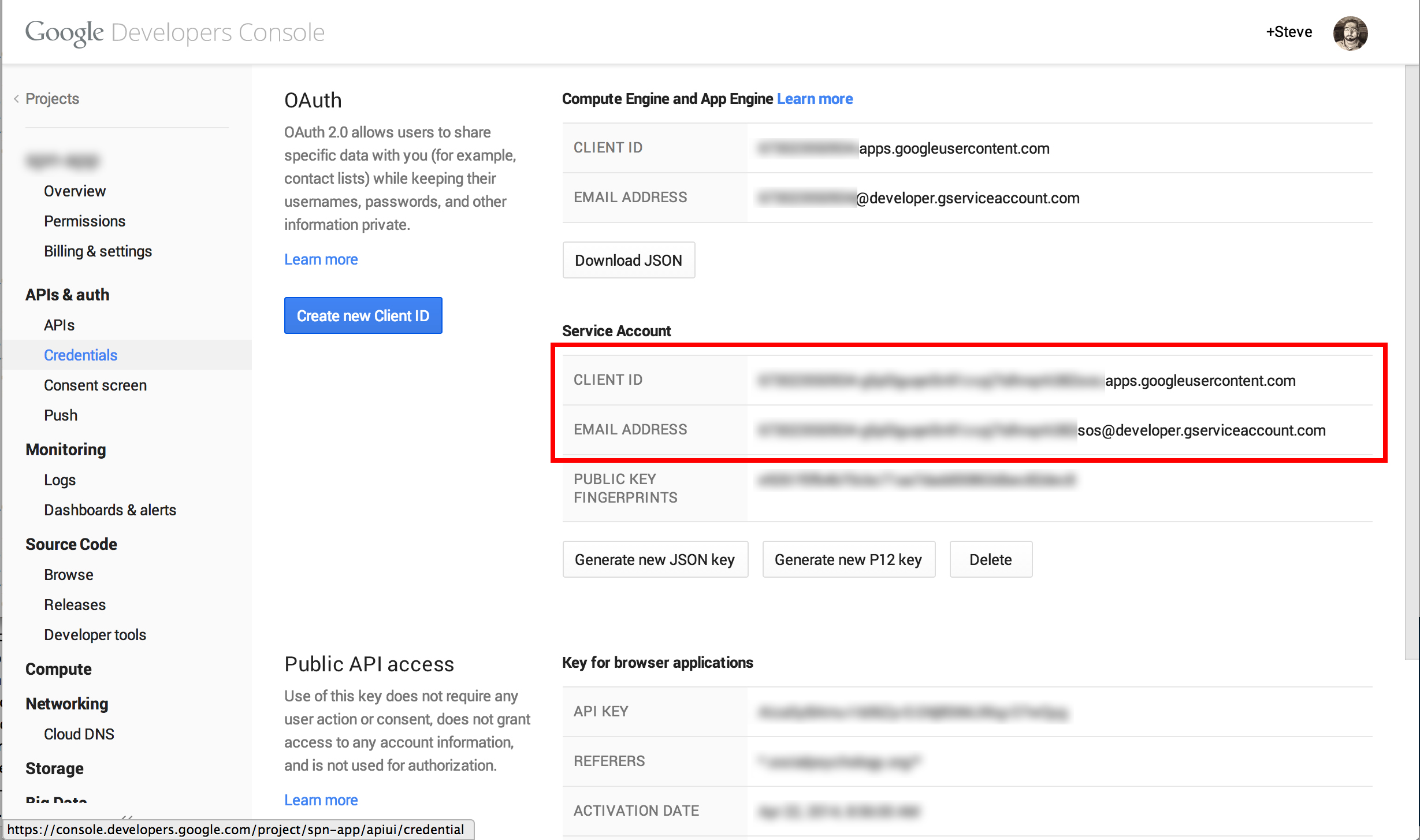Collapse the Monitoring sidebar section

(65, 449)
